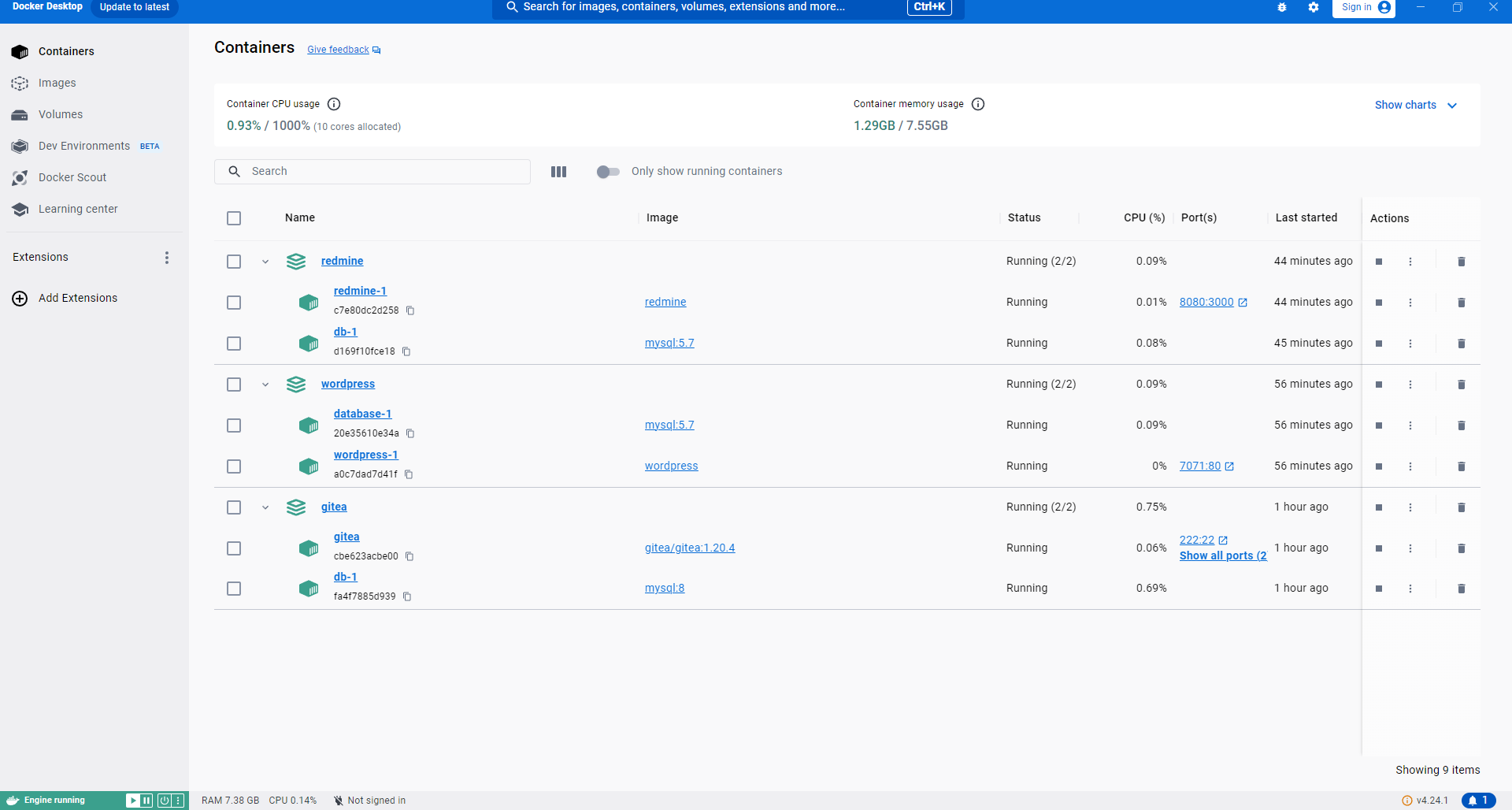Expand the Show charts dropdown

1415,105
